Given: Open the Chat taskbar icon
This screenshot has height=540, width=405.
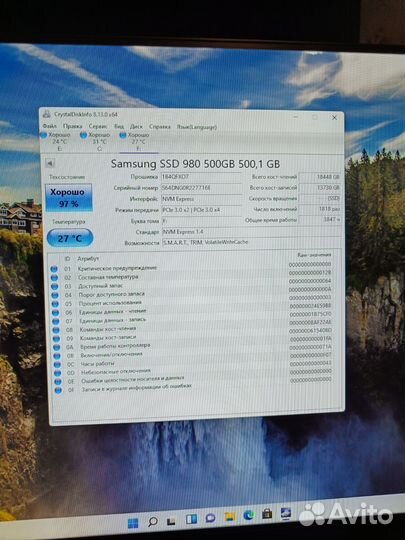Looking at the screenshot, I should [x=210, y=518].
